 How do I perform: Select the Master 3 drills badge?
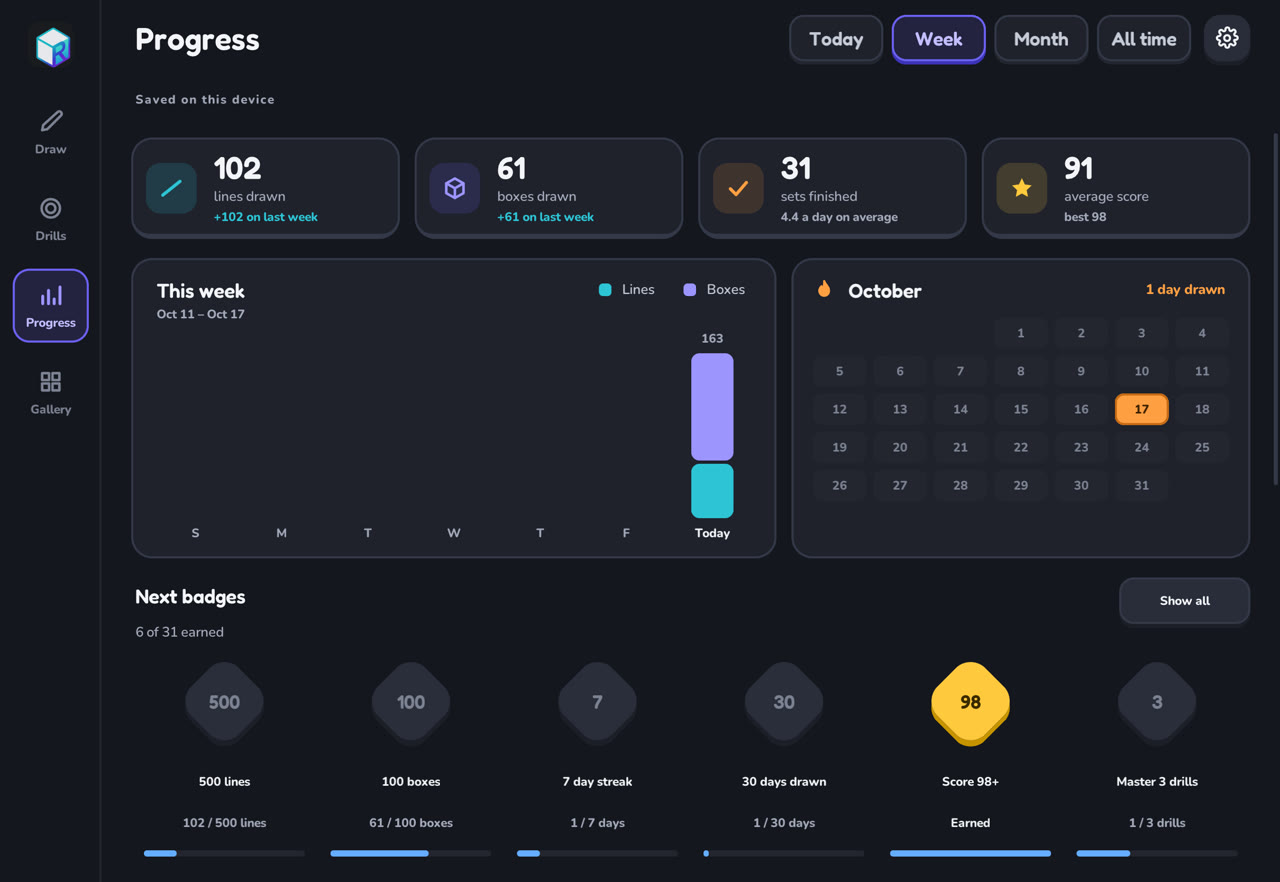click(x=1157, y=703)
